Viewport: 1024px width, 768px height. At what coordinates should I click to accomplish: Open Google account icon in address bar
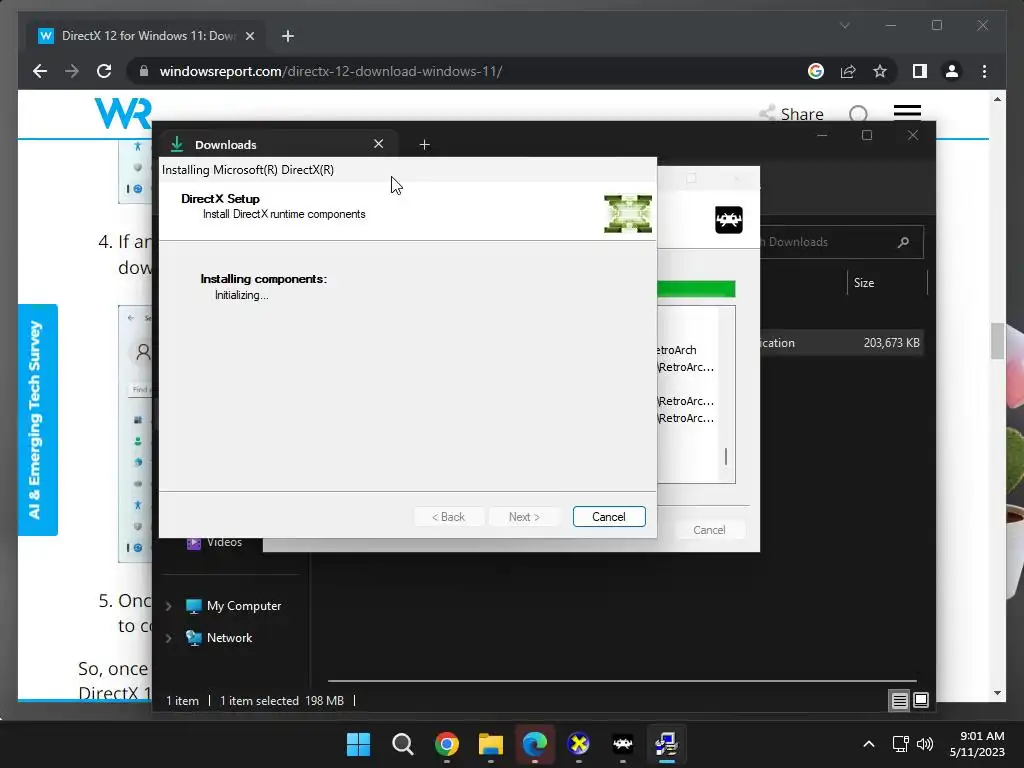point(816,71)
